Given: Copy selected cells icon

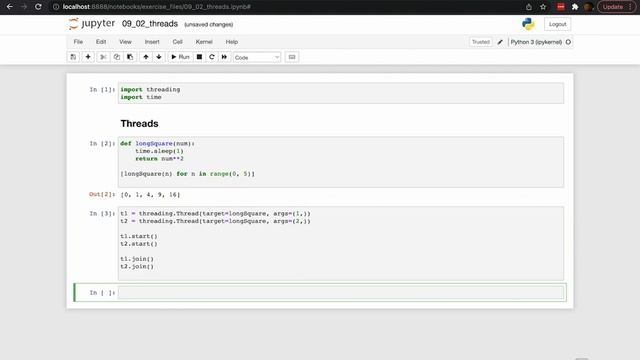Looking at the screenshot, I should click(x=117, y=57).
